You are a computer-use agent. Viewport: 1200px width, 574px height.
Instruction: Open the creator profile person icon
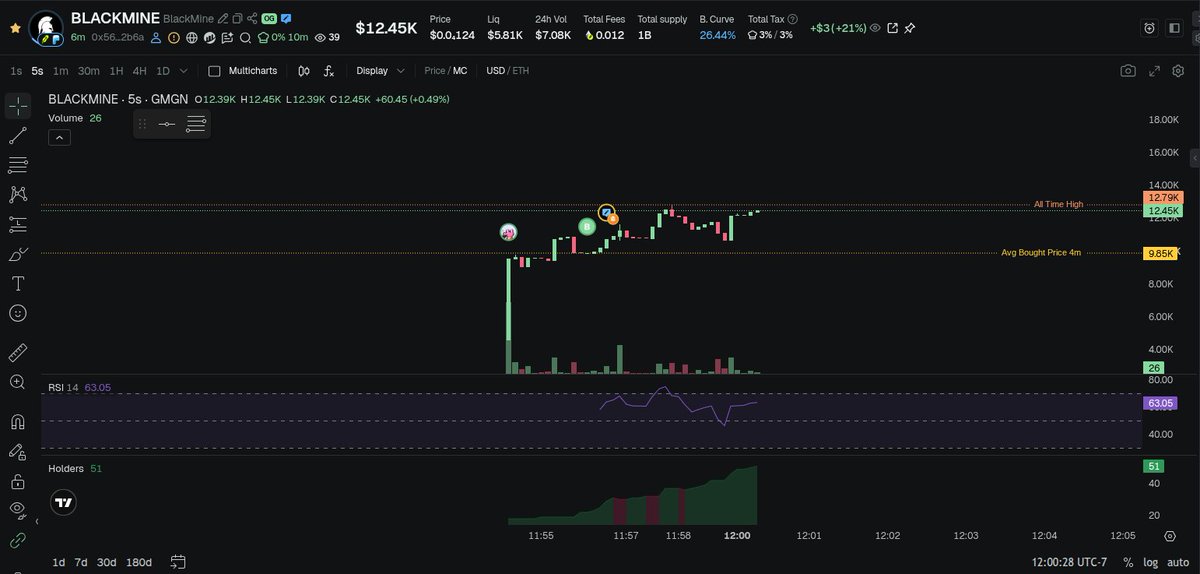click(157, 37)
